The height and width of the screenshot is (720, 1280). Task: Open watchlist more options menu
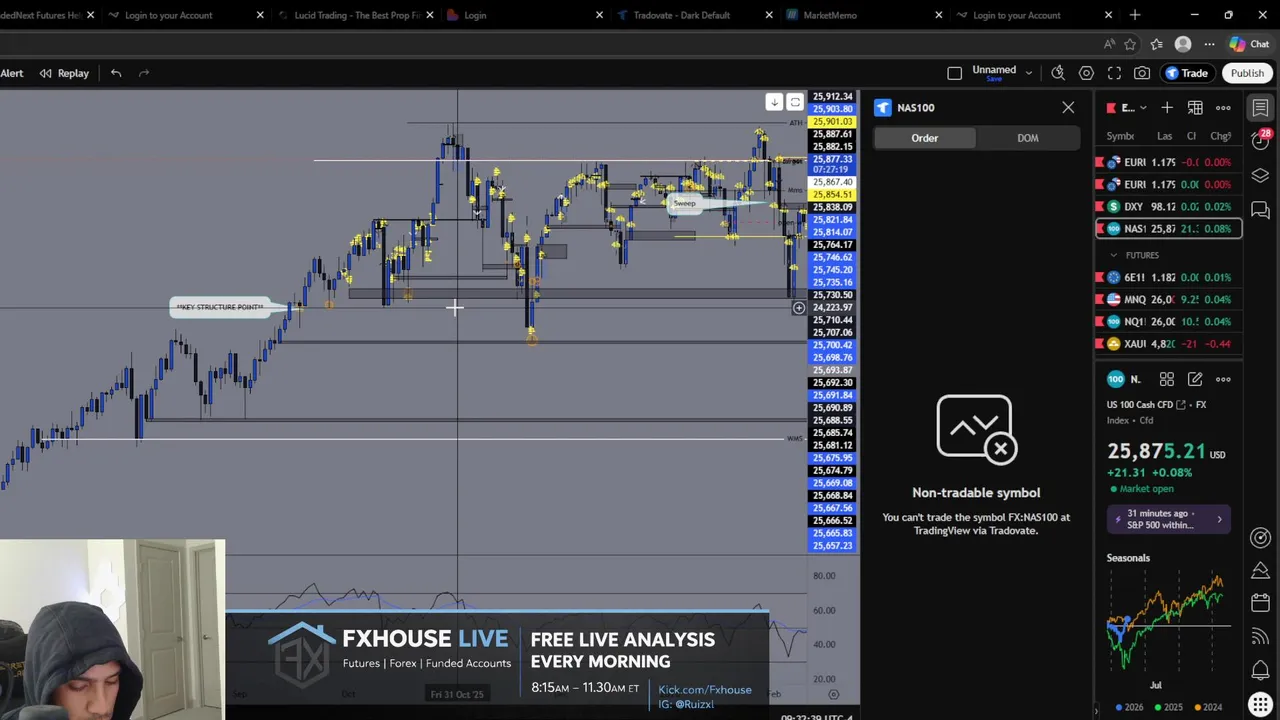point(1223,108)
